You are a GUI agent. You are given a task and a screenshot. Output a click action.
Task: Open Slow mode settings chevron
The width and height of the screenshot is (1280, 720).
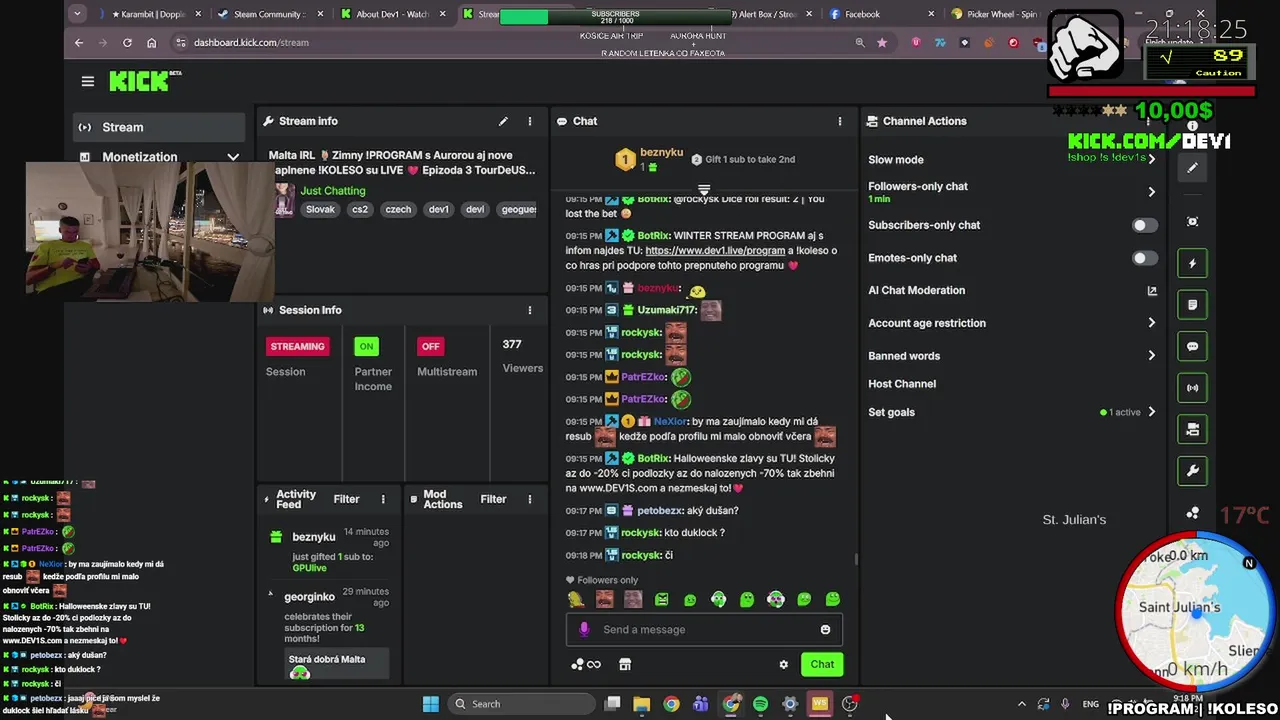point(1152,160)
